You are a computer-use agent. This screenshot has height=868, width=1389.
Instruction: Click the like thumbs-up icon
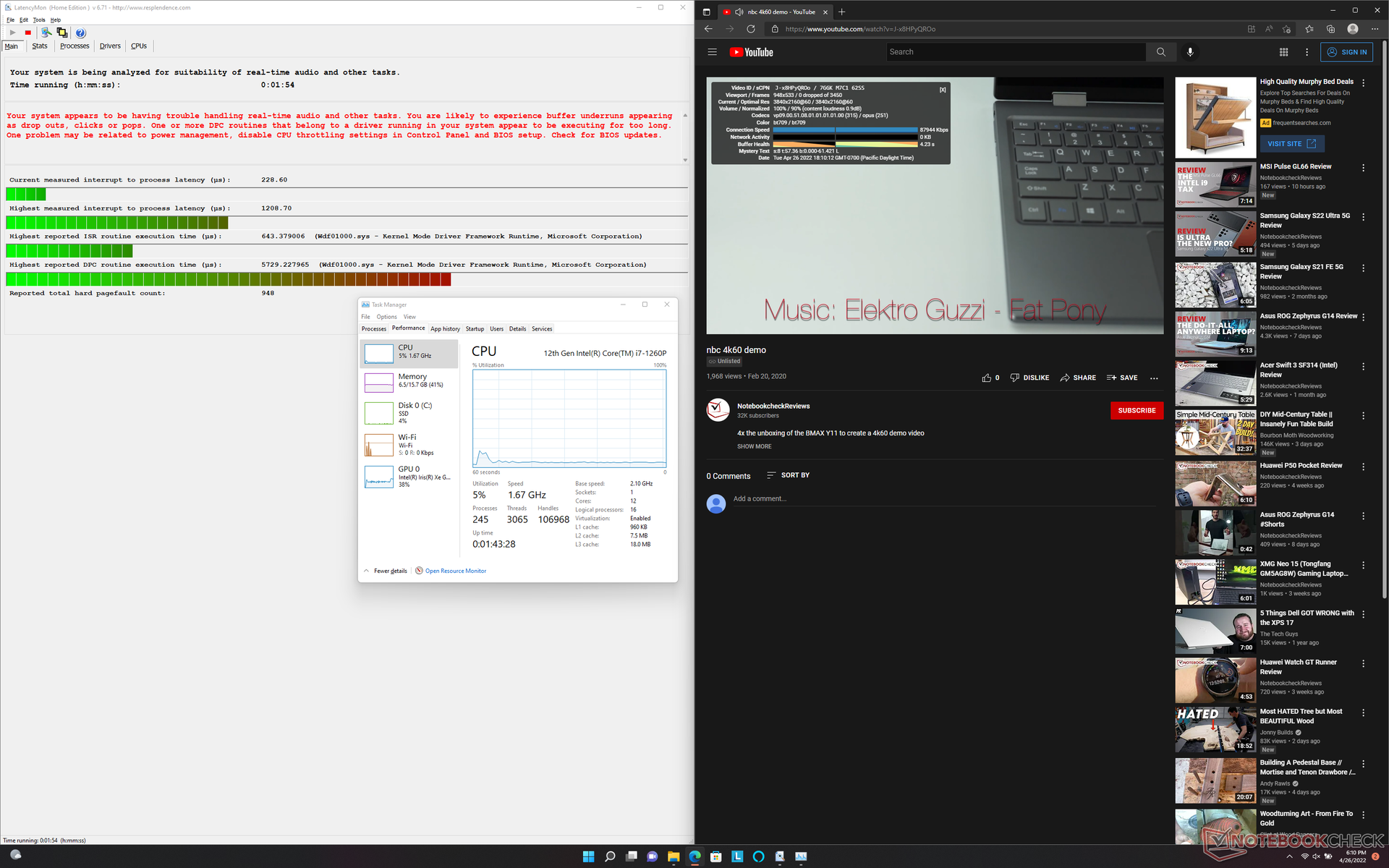(x=987, y=378)
